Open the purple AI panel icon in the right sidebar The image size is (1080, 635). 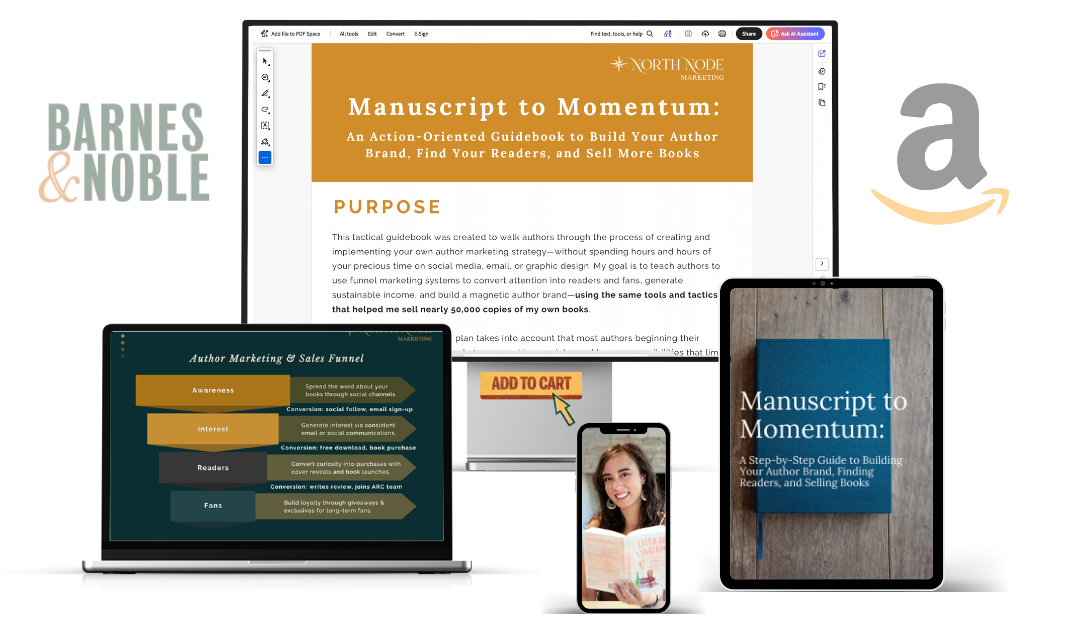click(x=822, y=54)
